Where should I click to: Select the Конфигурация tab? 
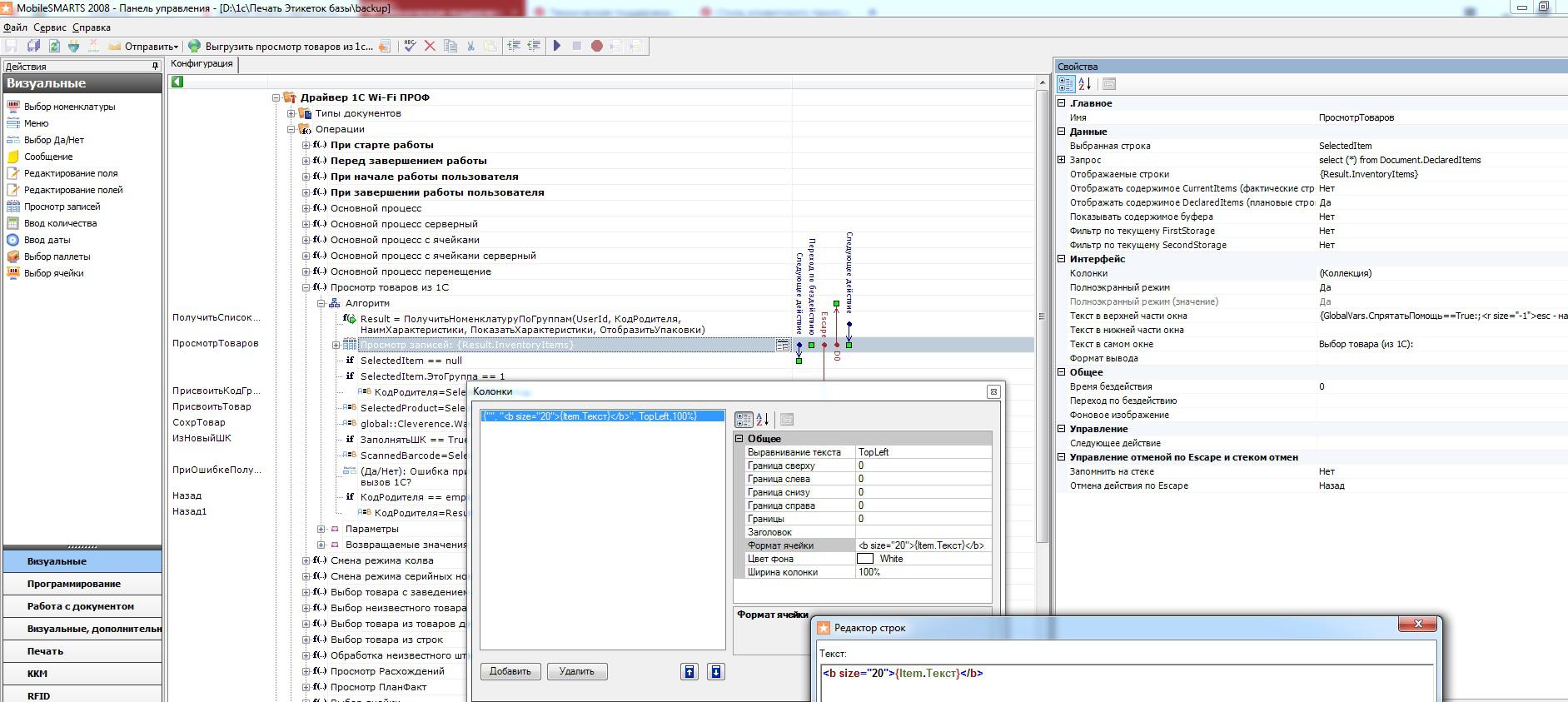coord(202,64)
